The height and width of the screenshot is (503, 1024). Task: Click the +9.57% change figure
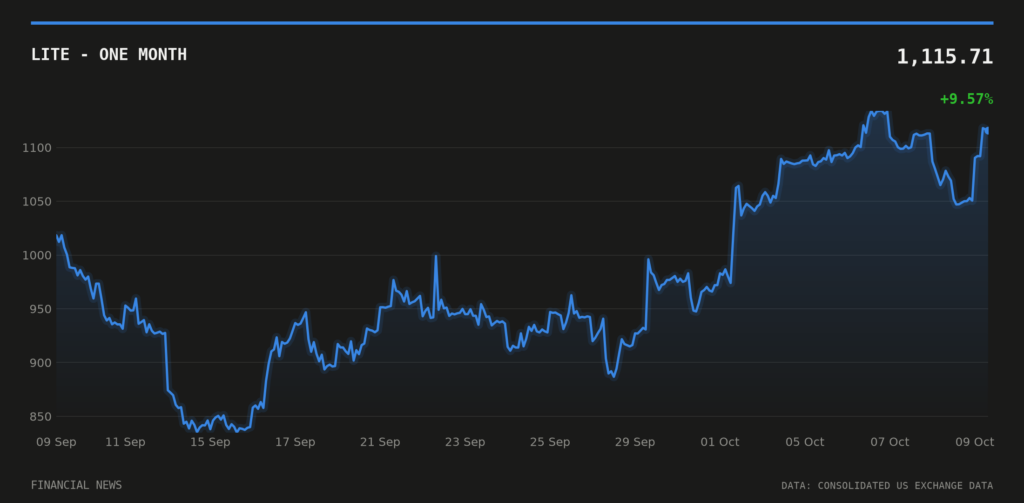pos(967,99)
